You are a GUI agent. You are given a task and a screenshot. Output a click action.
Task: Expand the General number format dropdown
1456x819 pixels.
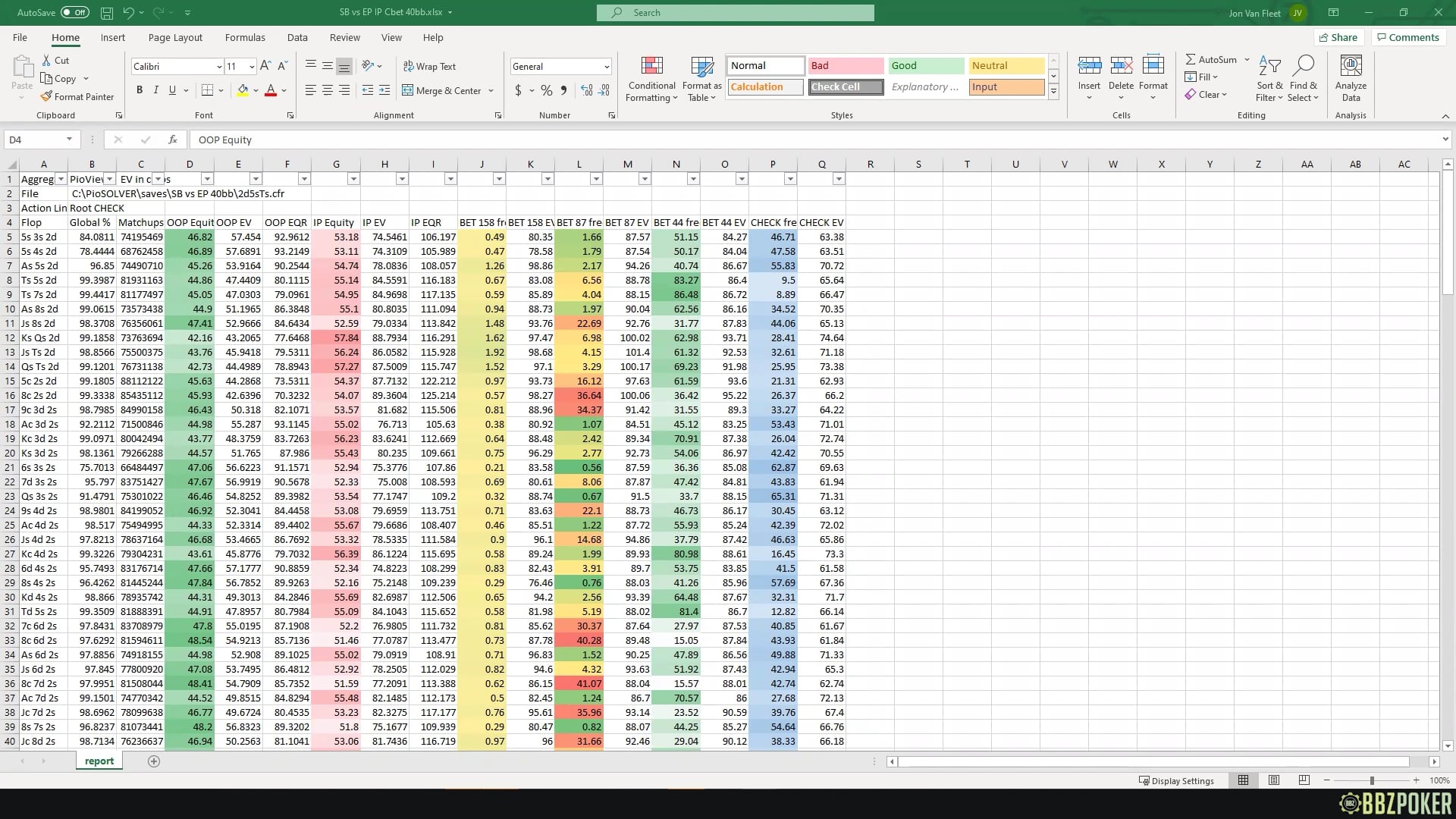click(607, 67)
